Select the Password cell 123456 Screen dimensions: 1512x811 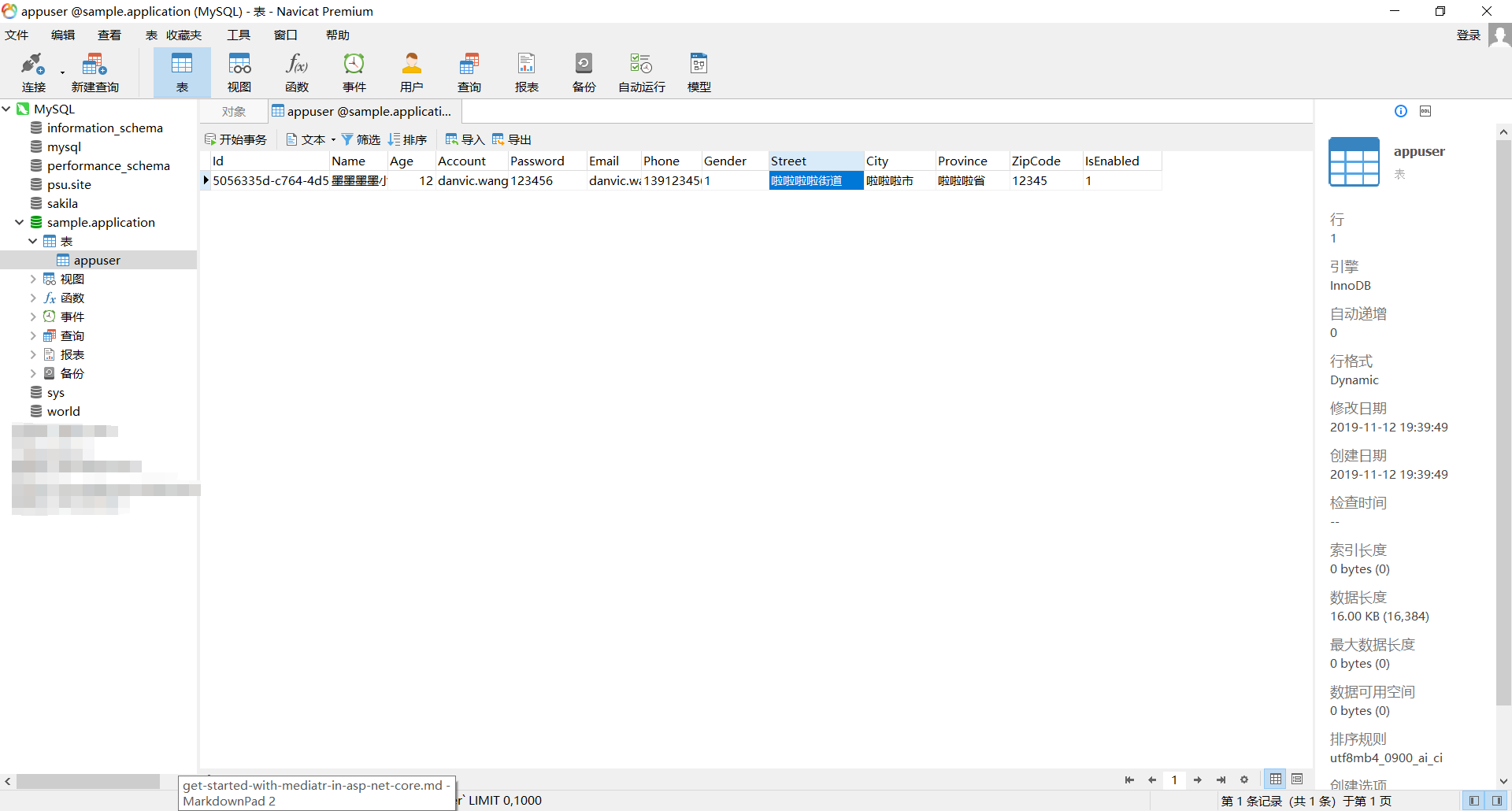coord(547,181)
